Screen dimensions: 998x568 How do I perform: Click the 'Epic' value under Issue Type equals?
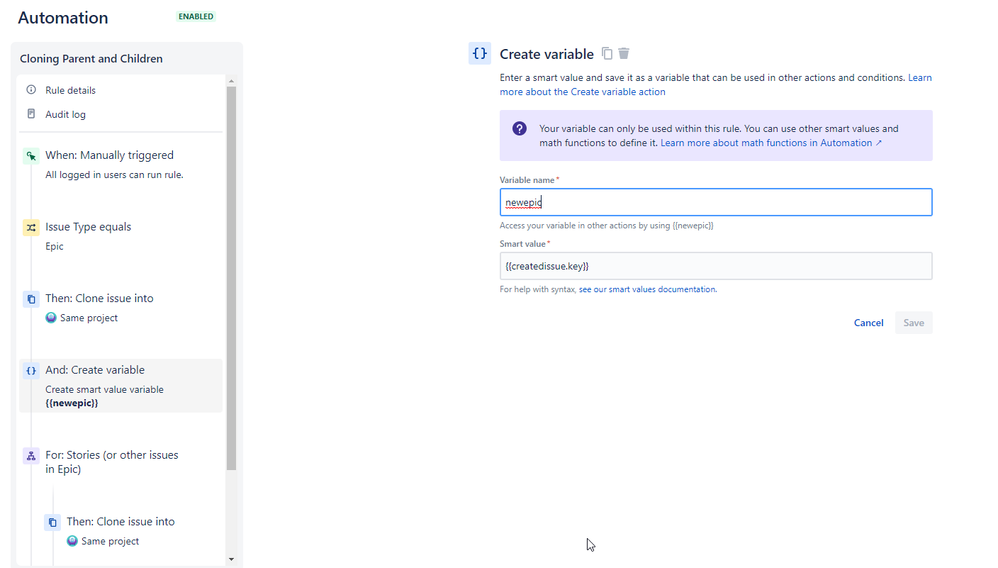(54, 246)
